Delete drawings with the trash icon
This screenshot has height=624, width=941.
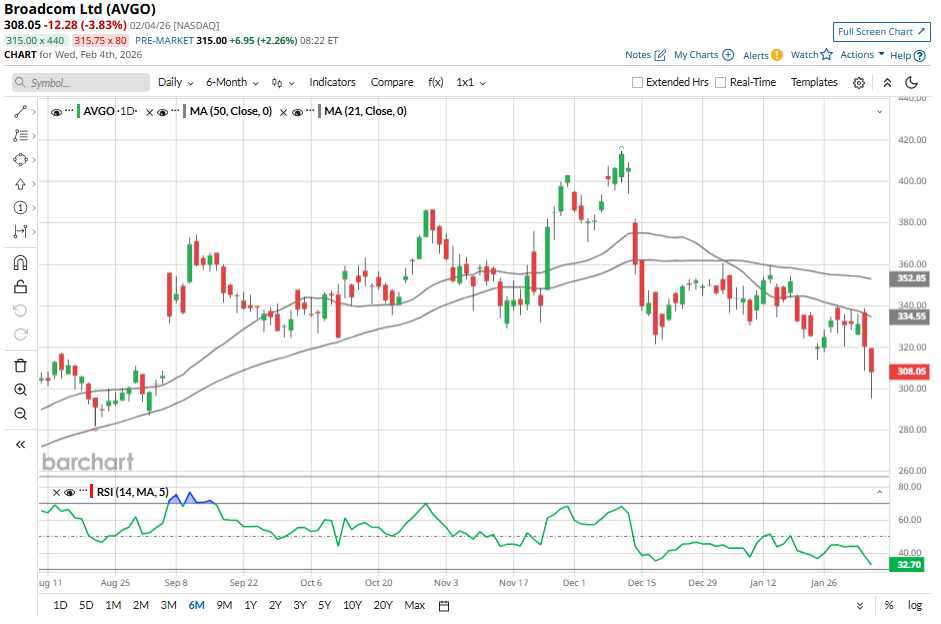[20, 365]
